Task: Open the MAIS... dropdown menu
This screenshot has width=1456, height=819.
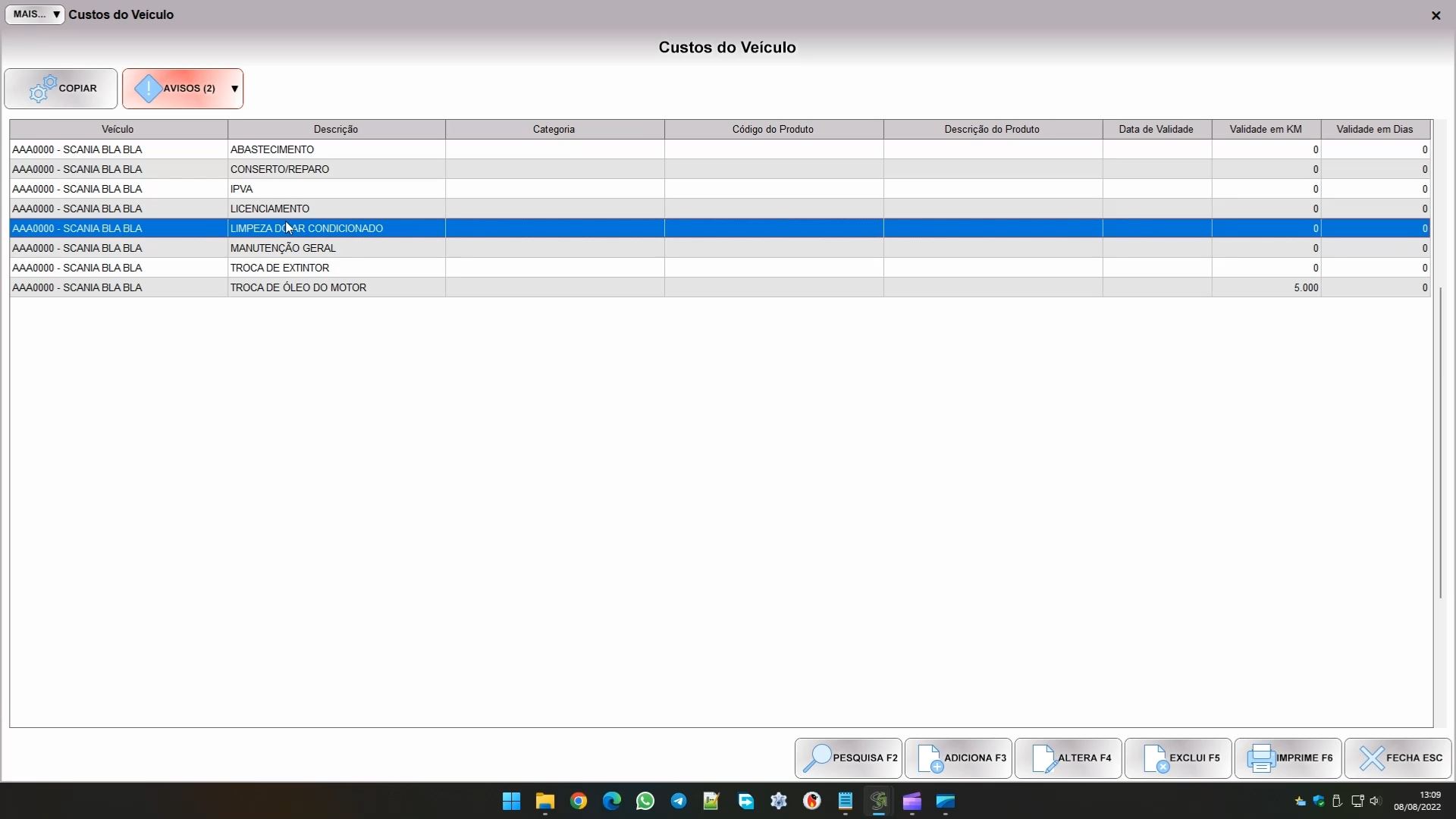Action: (35, 14)
